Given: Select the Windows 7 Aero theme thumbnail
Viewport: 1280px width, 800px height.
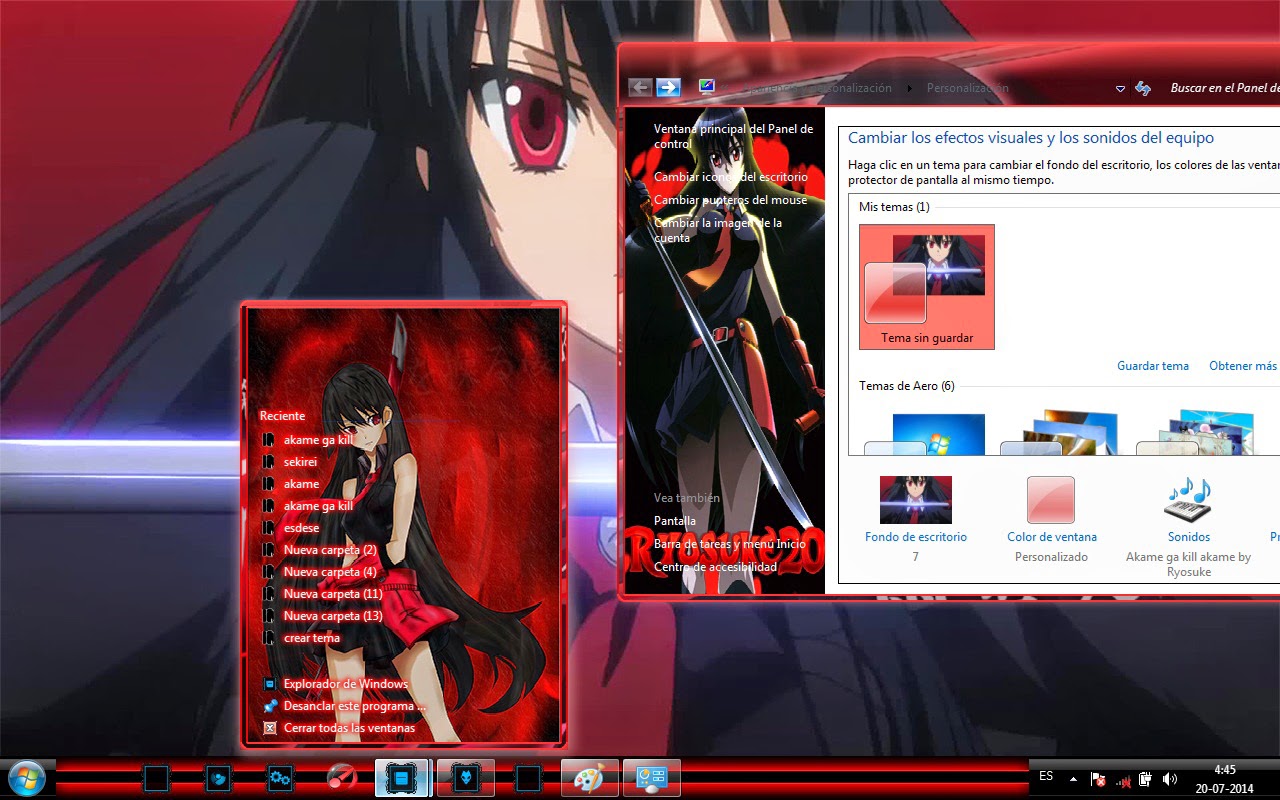Looking at the screenshot, I should [925, 433].
